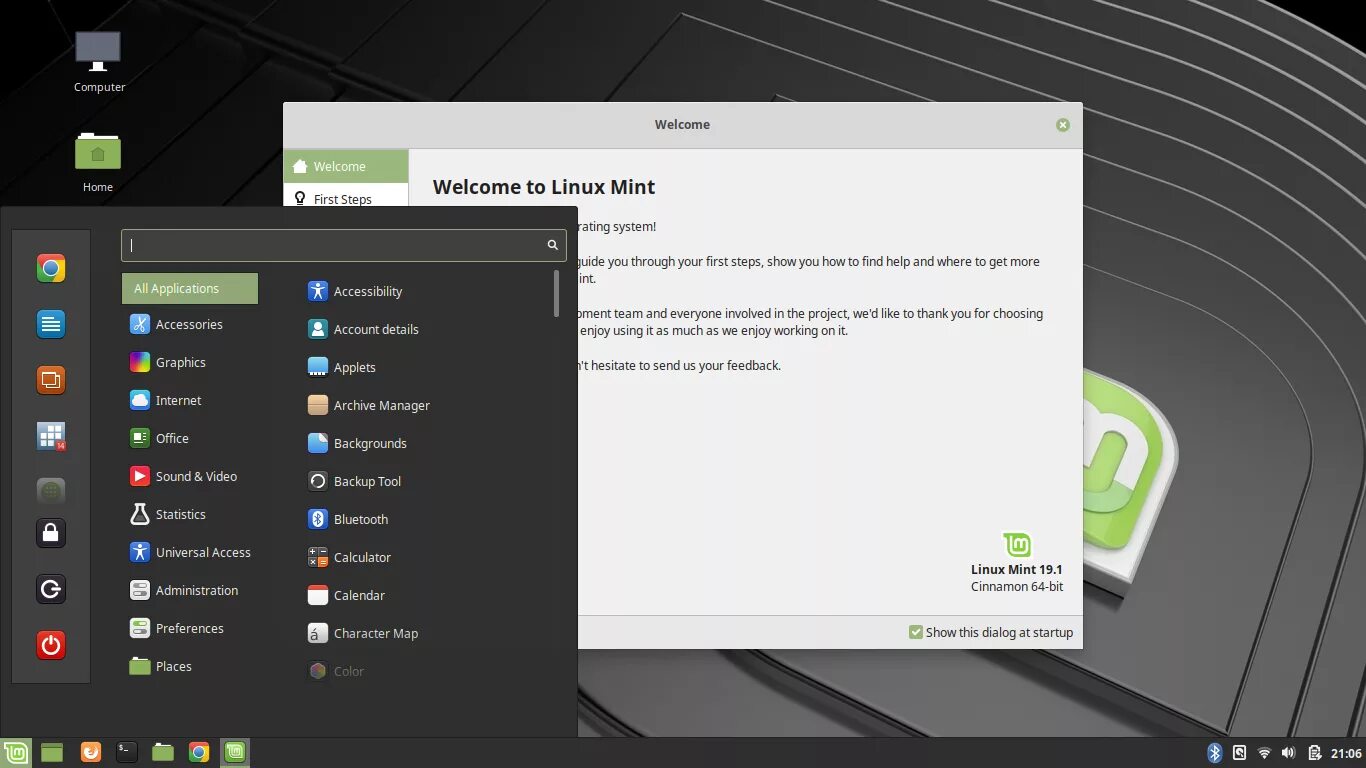This screenshot has height=768, width=1366.
Task: Select All Applications category
Action: click(x=190, y=288)
